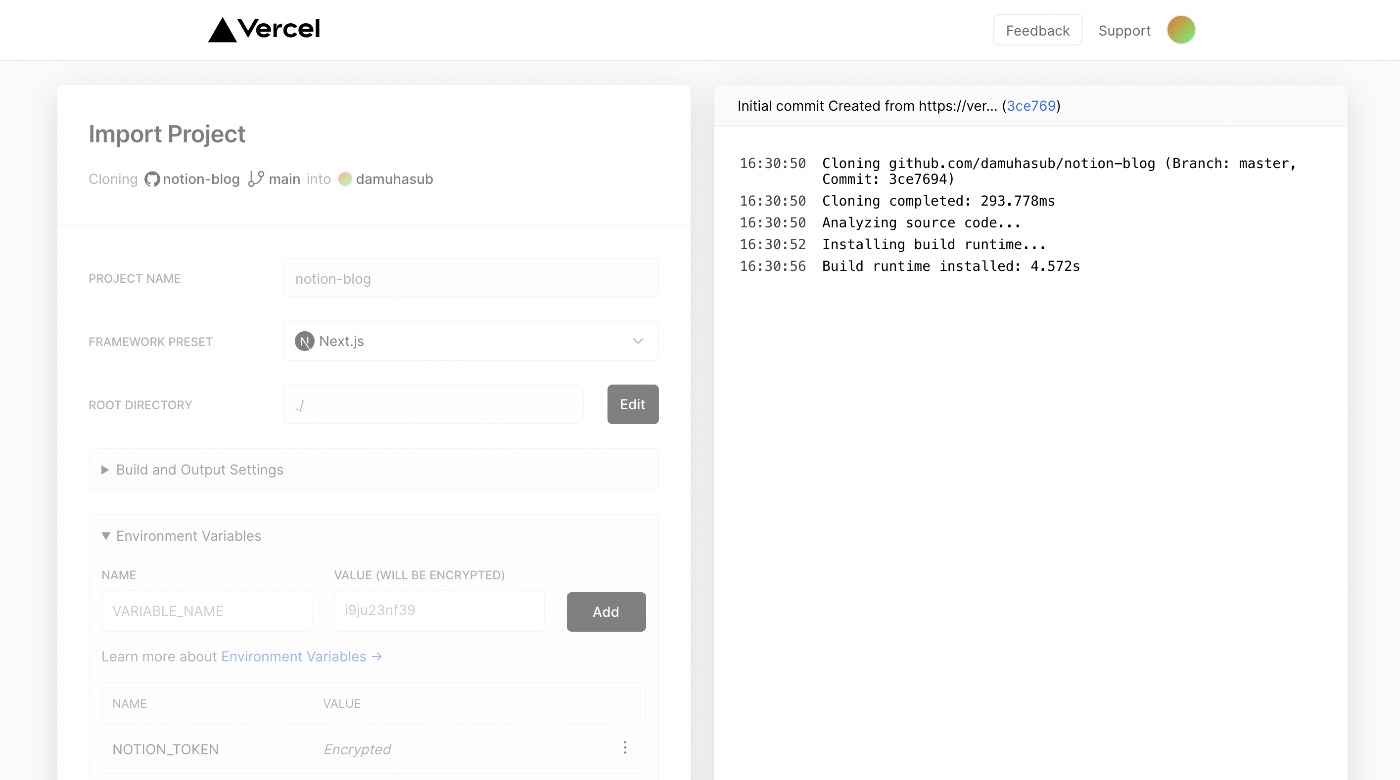This screenshot has height=780, width=1400.
Task: Click the FRAMEWORK PRESET label
Action: pos(150,341)
